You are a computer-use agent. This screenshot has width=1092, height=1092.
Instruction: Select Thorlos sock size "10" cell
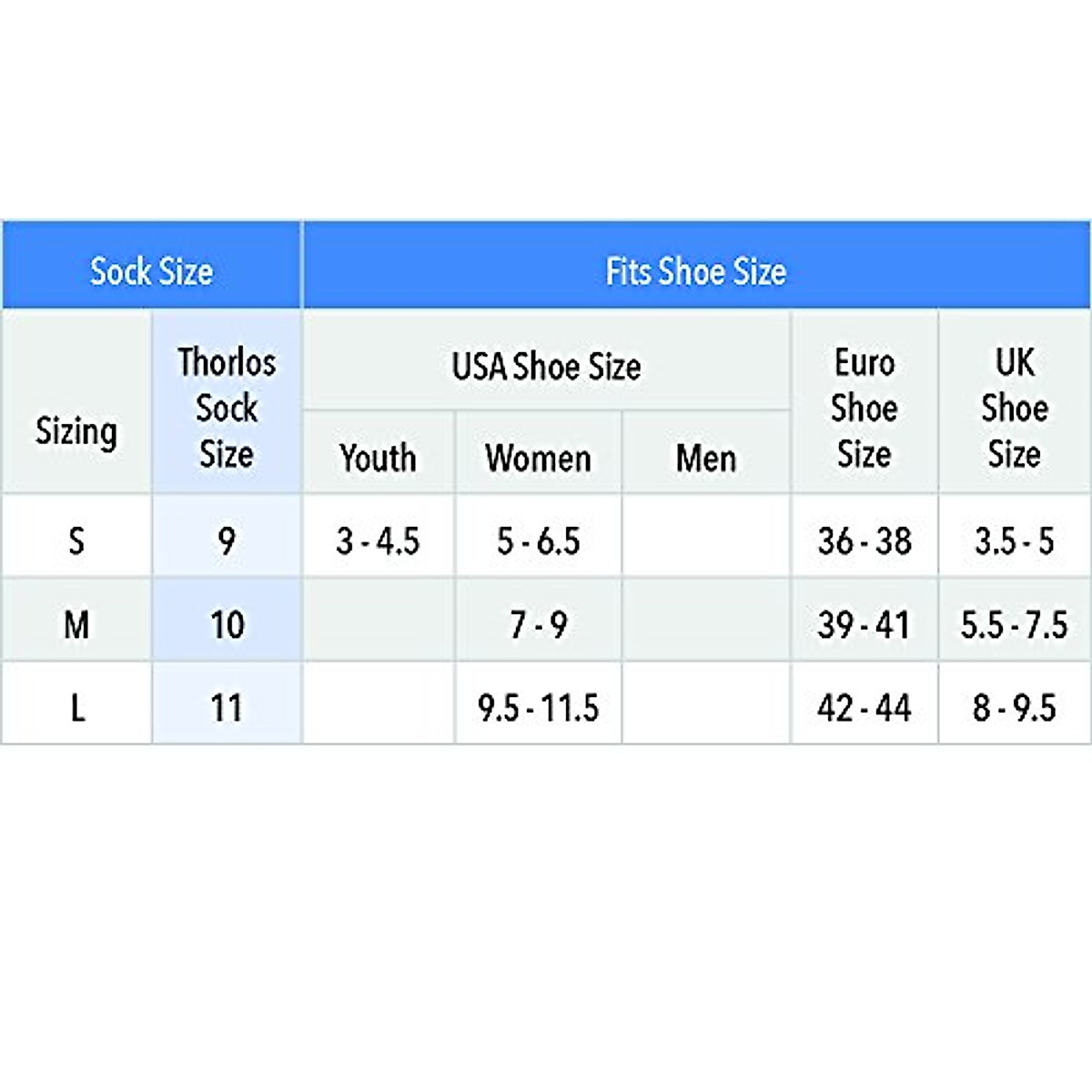coord(227,625)
